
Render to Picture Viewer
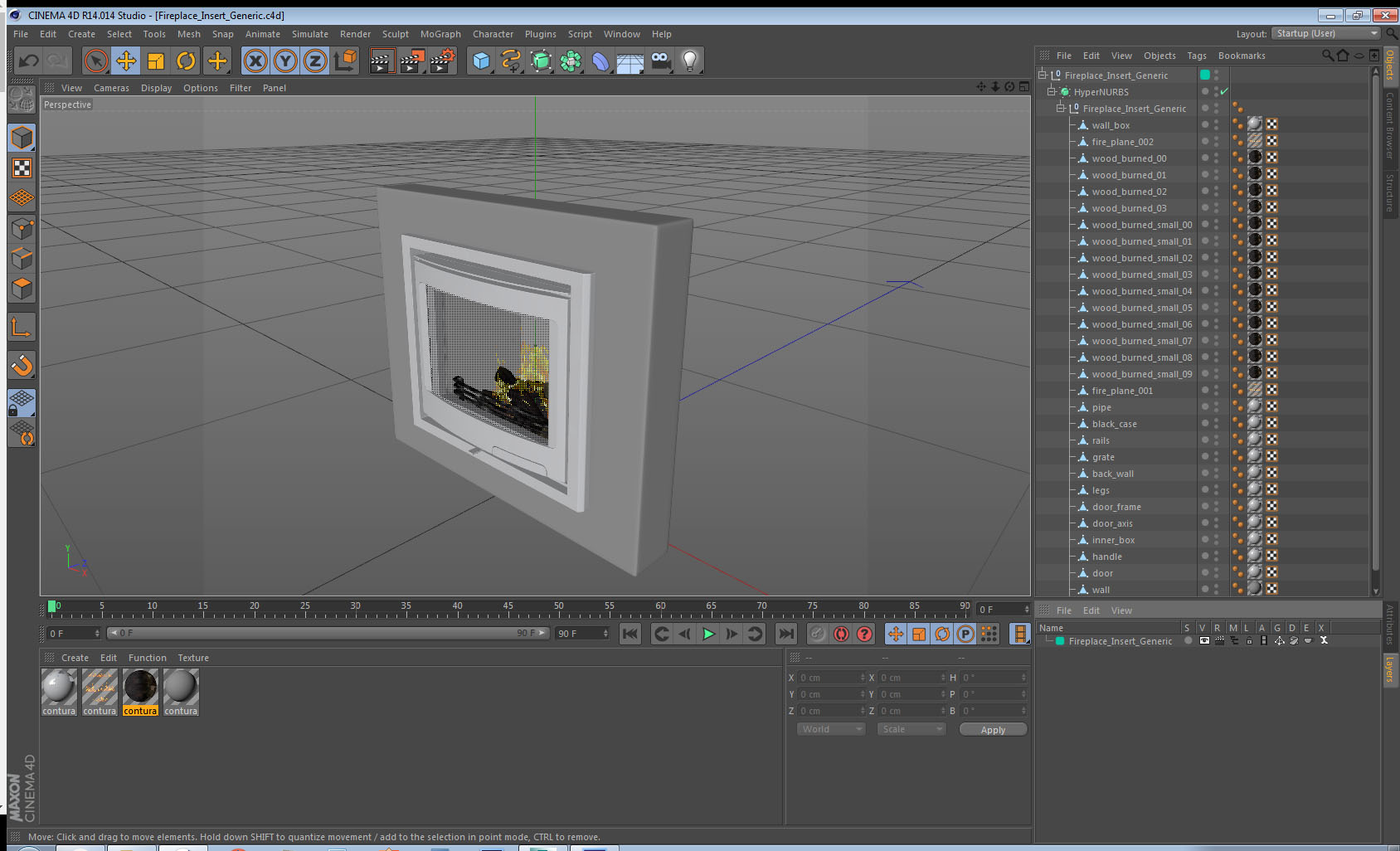pyautogui.click(x=412, y=61)
